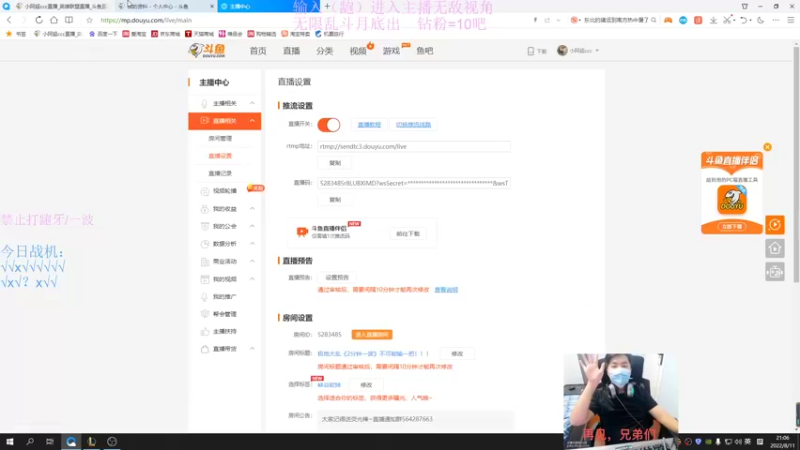Click 立即下载 on the 斗鱼直播伴侣 ad
The image size is (800, 450).
pyautogui.click(x=732, y=227)
